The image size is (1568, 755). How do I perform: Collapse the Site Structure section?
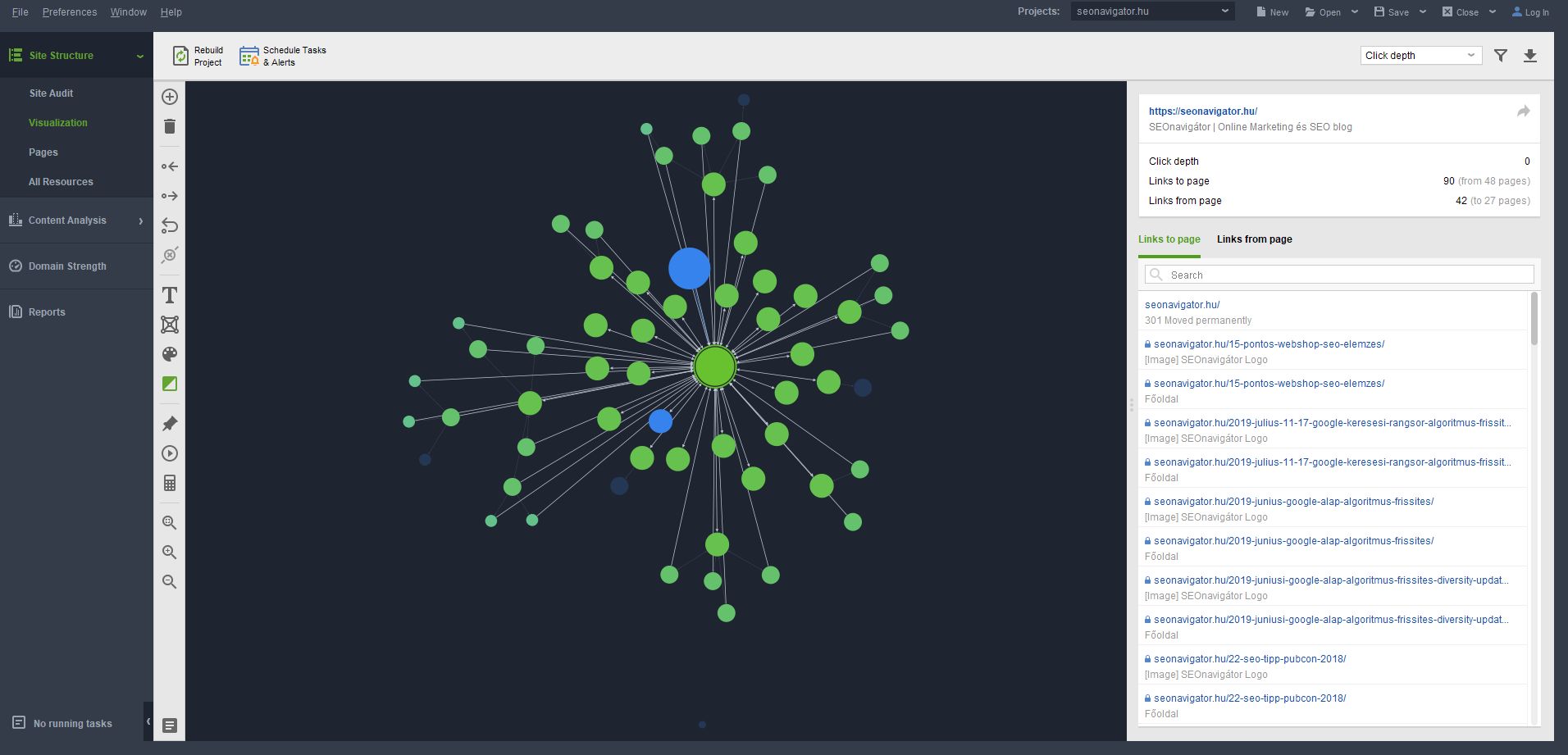pos(140,57)
